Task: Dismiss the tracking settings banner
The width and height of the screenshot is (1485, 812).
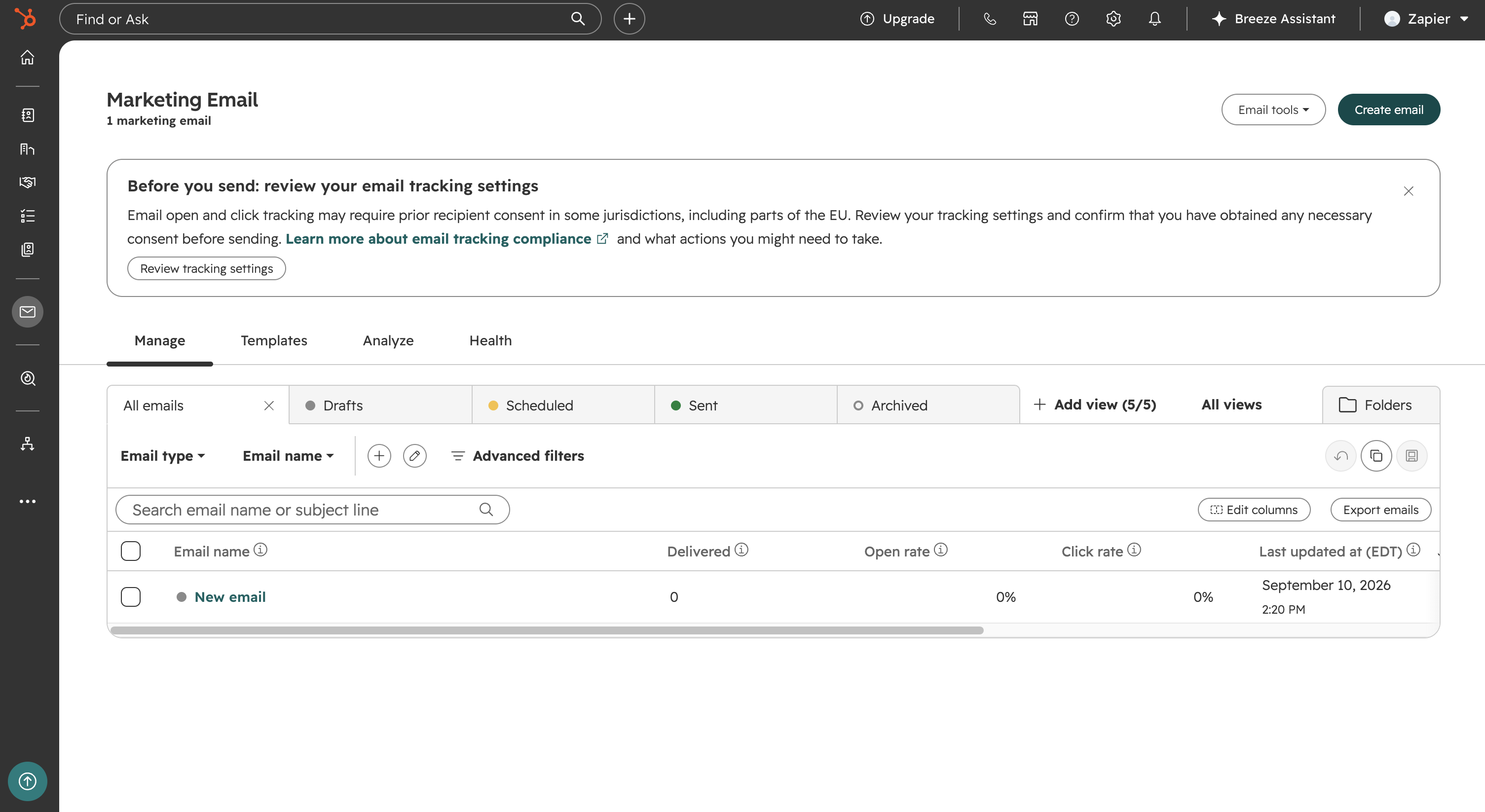Action: (1409, 191)
